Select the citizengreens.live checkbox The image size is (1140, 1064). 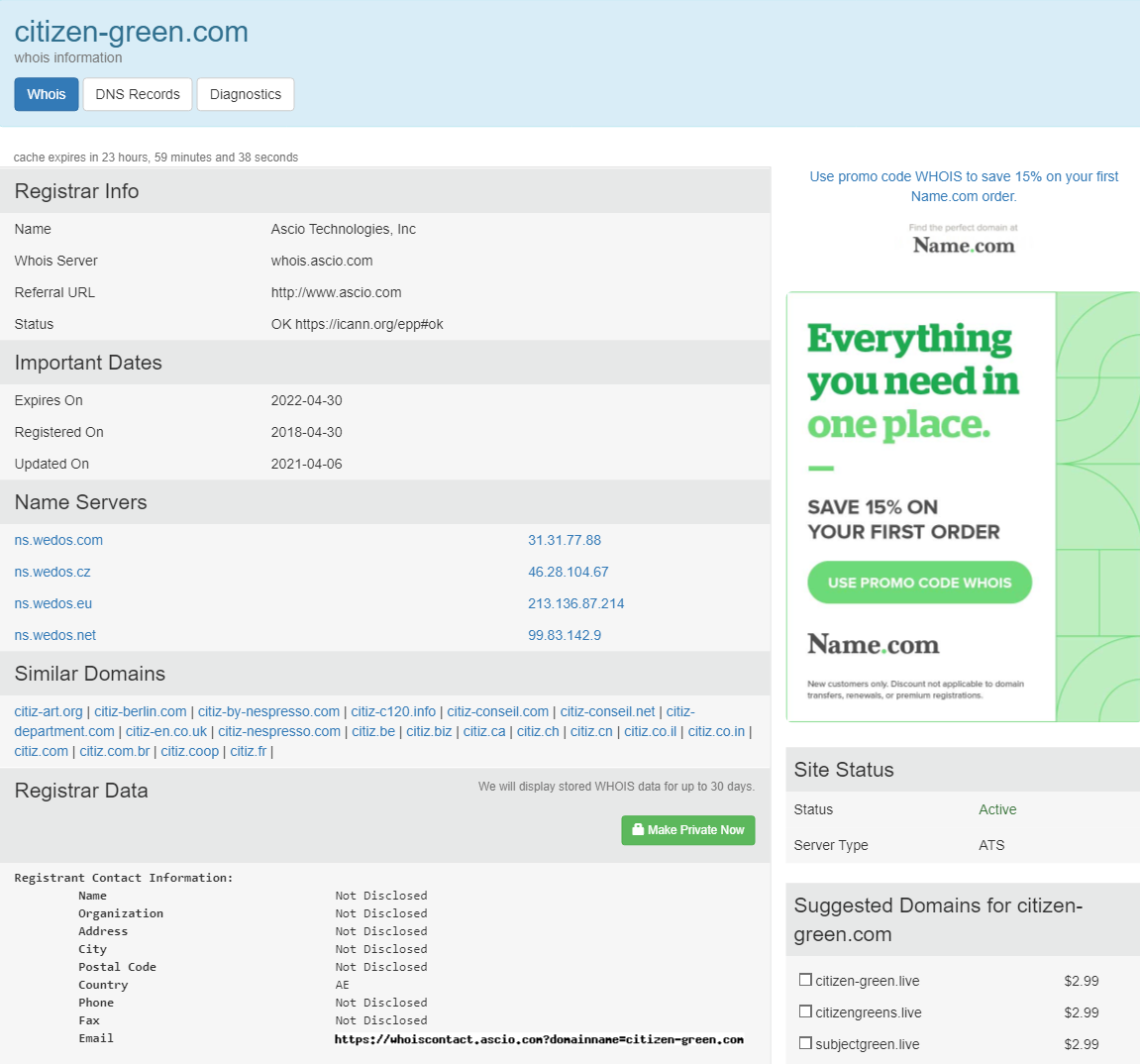pos(805,1011)
